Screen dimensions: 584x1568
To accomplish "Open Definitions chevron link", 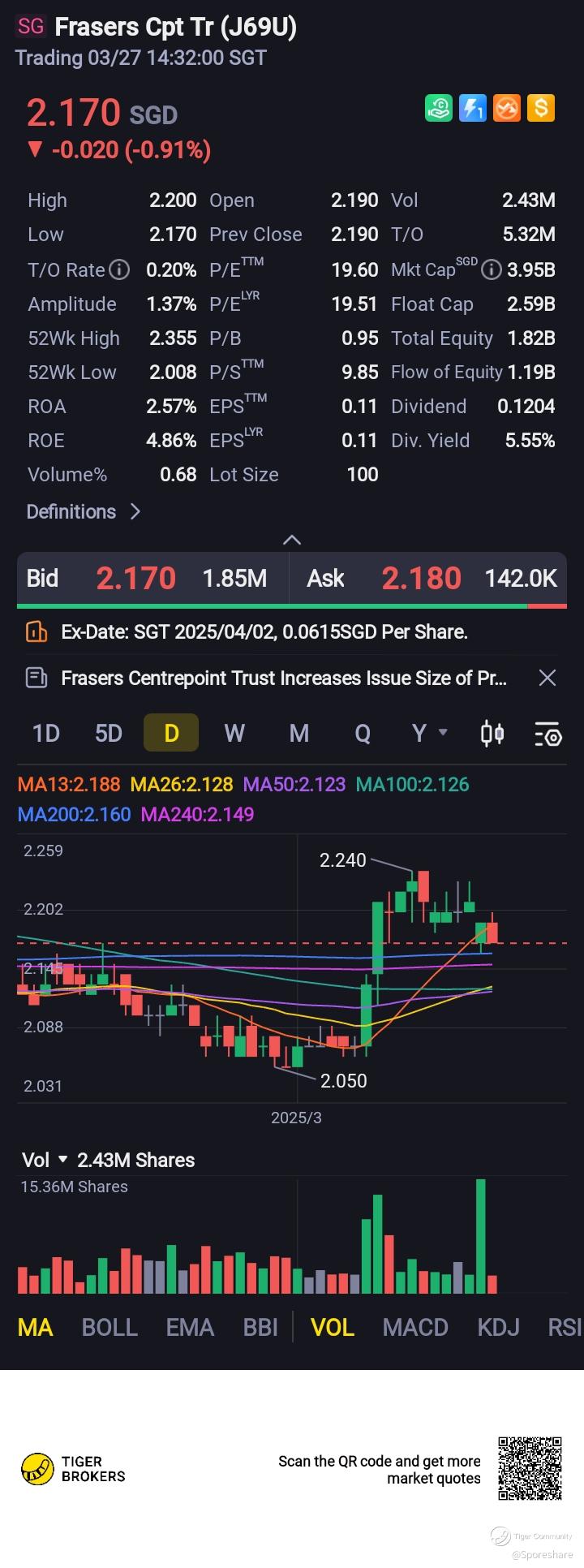I will pyautogui.click(x=84, y=511).
